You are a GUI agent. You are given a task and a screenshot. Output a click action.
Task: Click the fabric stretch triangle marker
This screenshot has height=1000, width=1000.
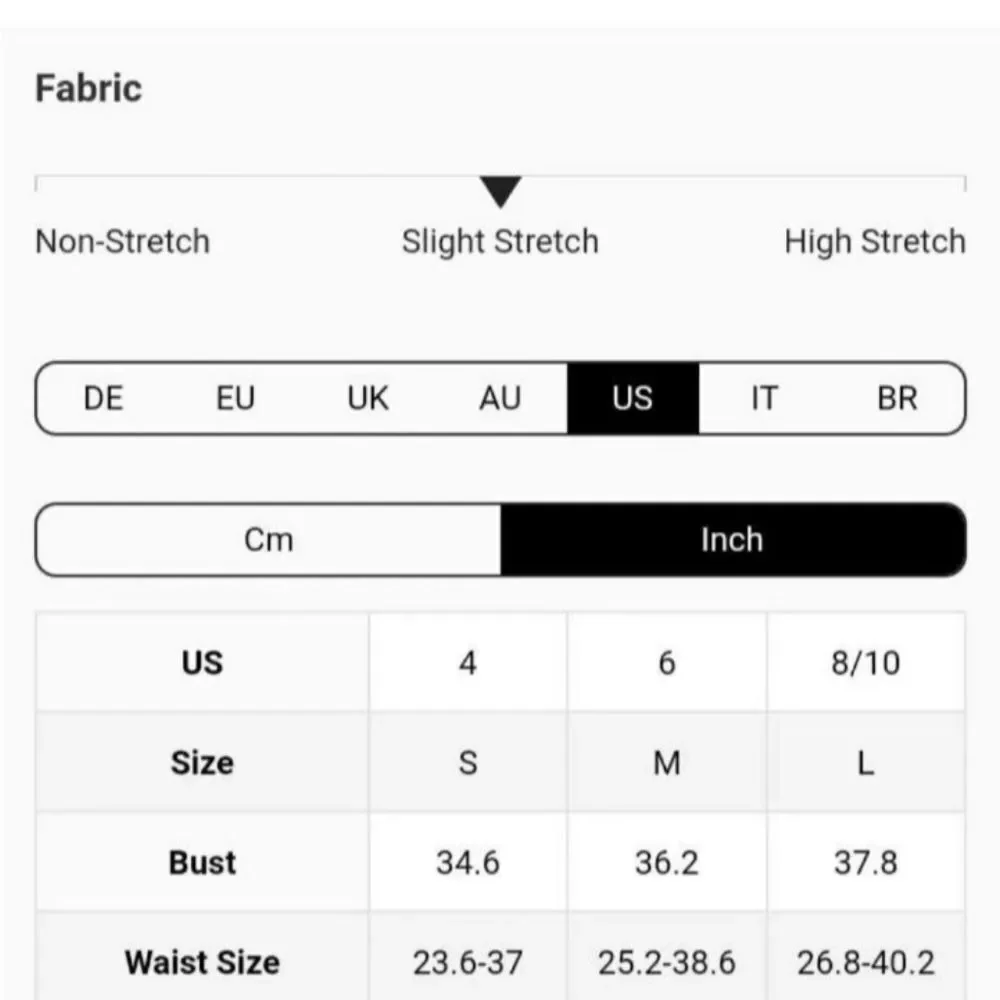[500, 191]
